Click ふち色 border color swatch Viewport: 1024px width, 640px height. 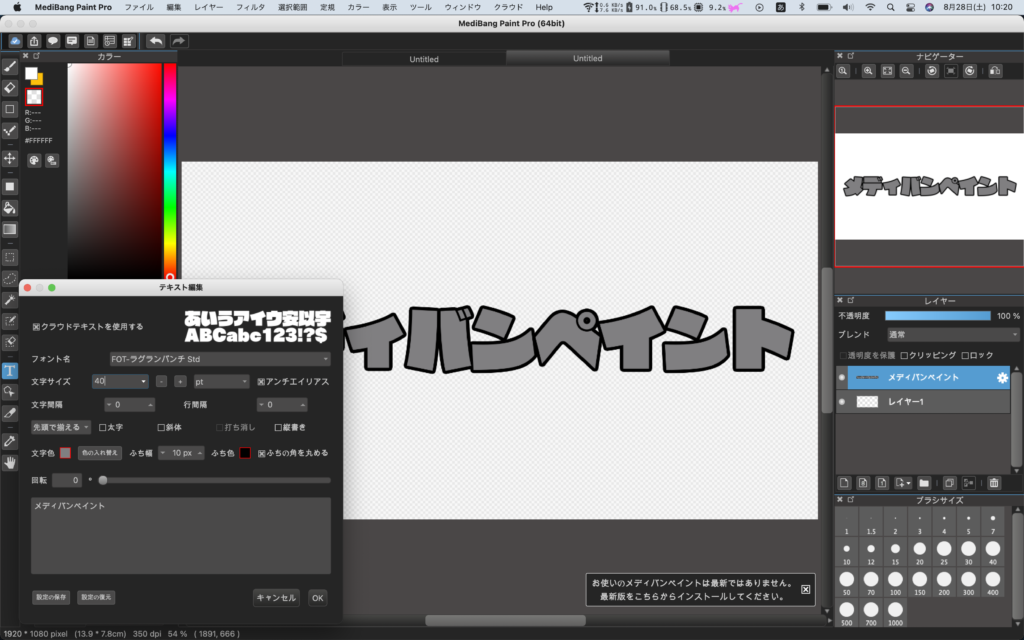pyautogui.click(x=245, y=453)
